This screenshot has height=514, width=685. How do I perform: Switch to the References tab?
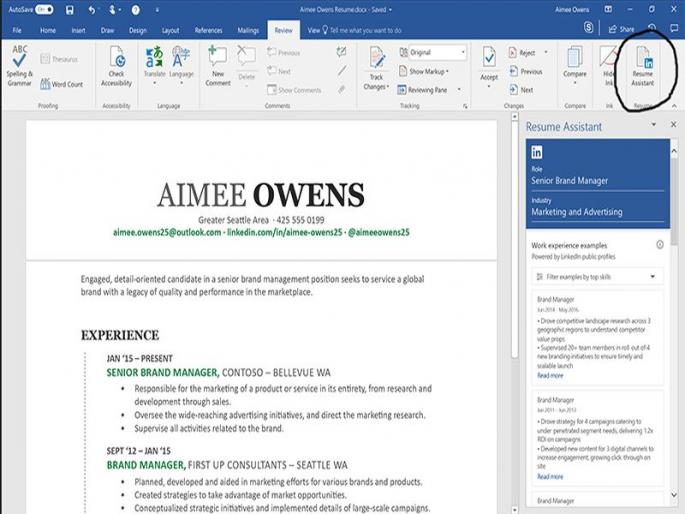(x=208, y=30)
